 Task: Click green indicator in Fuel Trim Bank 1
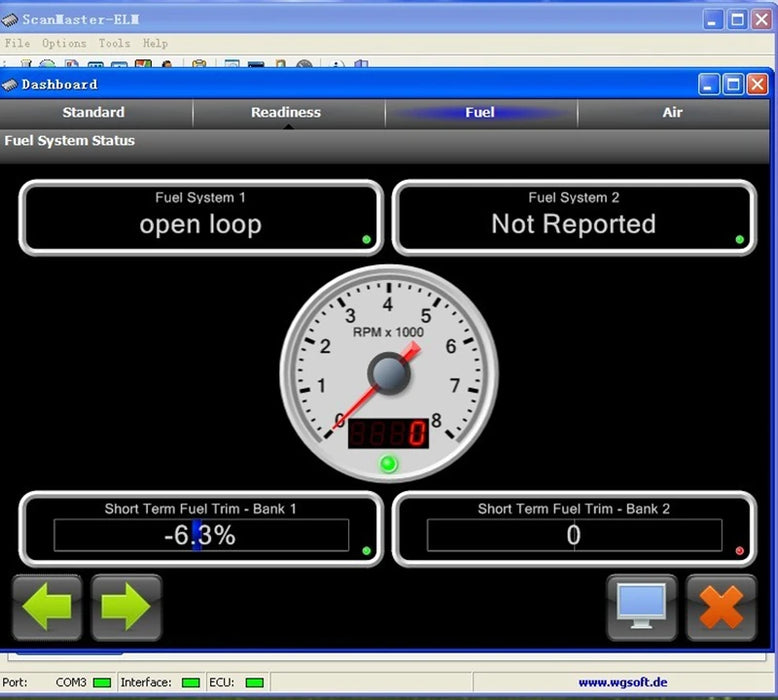(366, 551)
